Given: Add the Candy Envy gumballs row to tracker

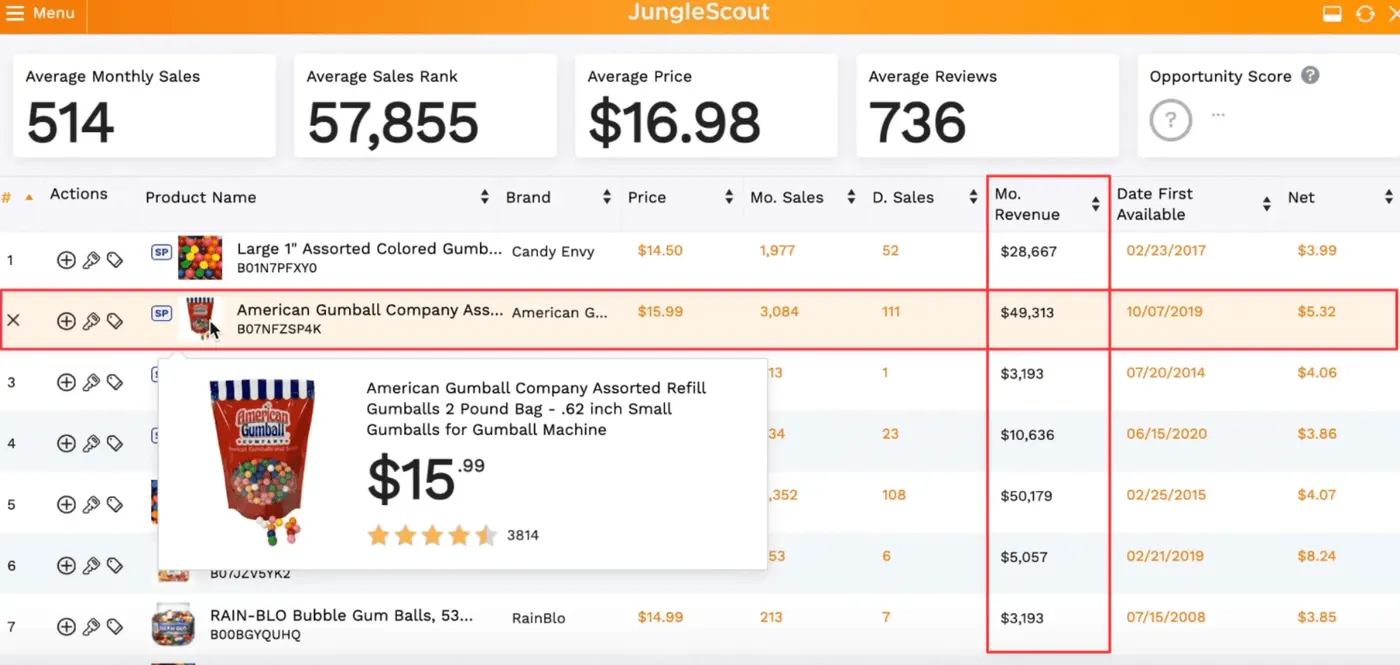Looking at the screenshot, I should coord(66,260).
